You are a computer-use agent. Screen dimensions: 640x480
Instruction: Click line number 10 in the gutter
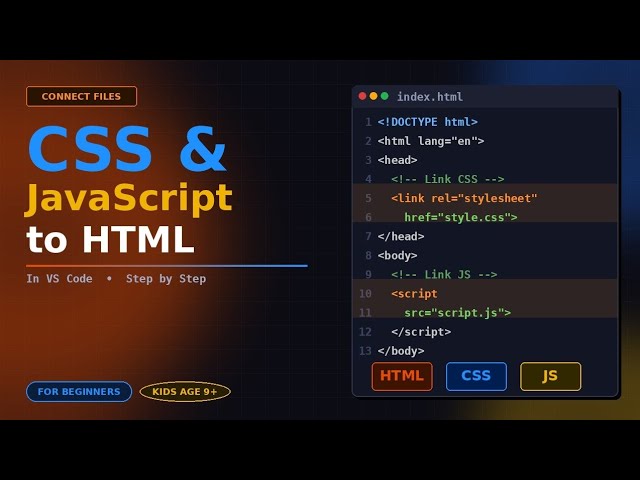pyautogui.click(x=365, y=293)
